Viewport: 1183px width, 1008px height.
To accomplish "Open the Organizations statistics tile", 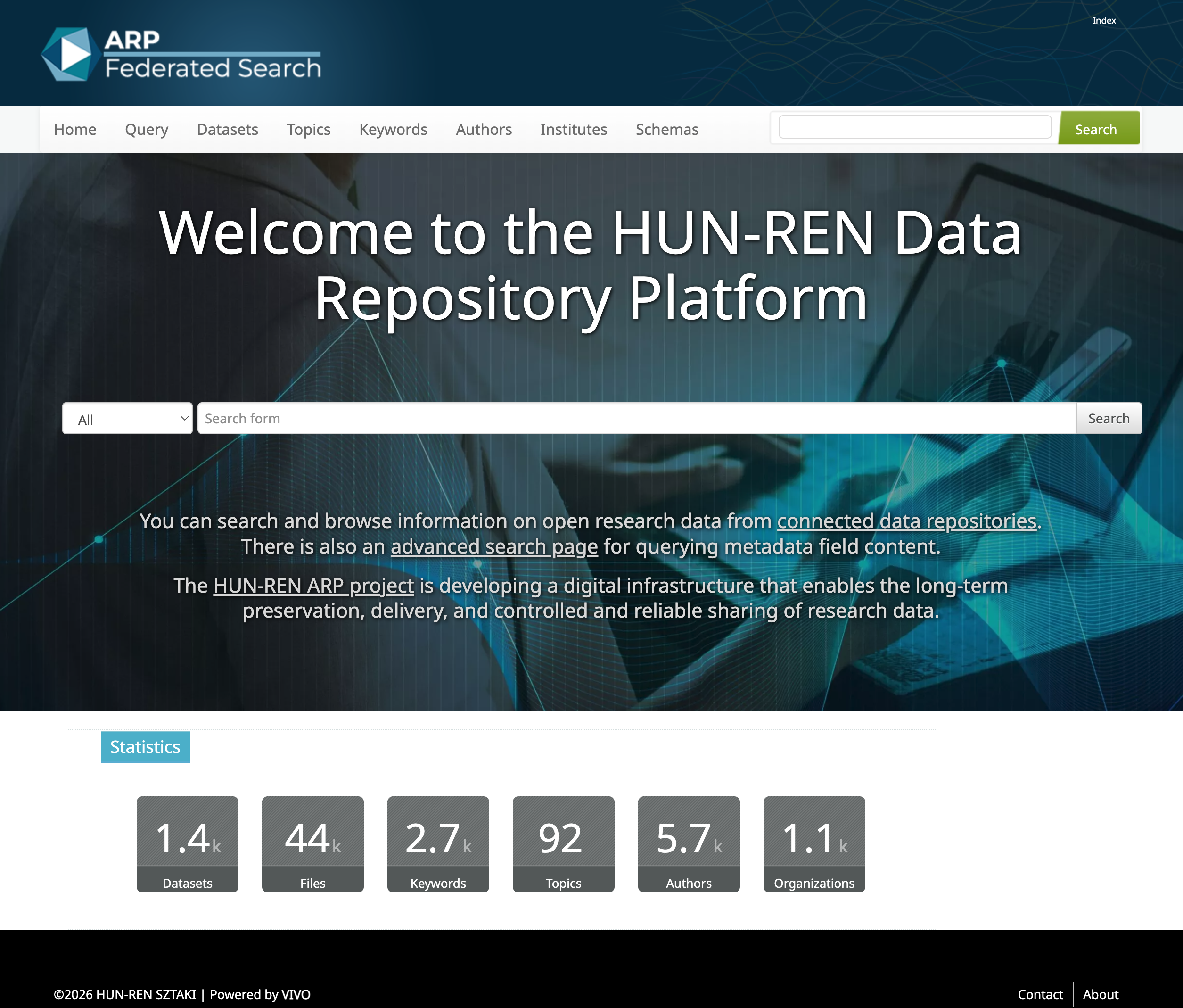I will click(813, 843).
